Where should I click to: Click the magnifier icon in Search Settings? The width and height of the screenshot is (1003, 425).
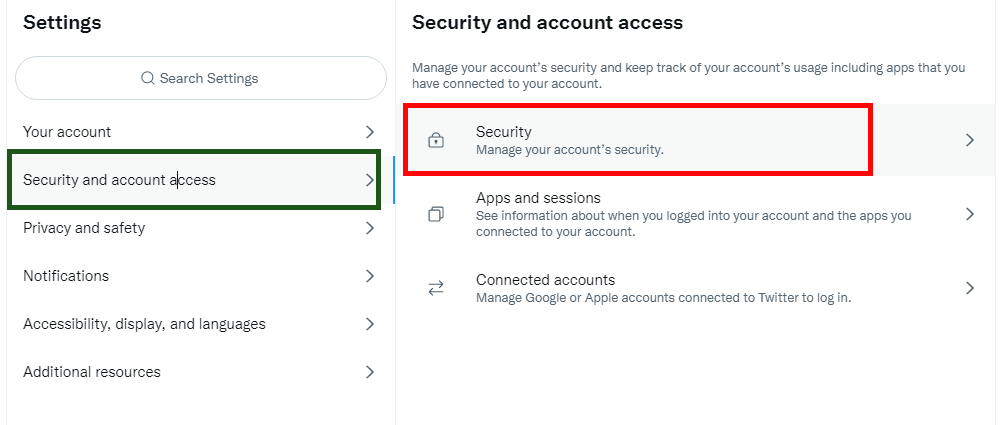click(148, 78)
